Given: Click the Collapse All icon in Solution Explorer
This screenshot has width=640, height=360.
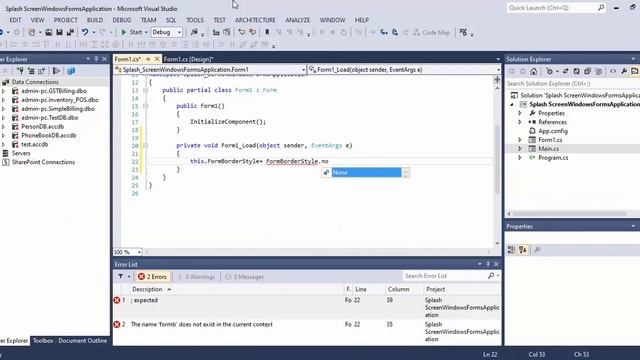Looking at the screenshot, I should (x=587, y=71).
